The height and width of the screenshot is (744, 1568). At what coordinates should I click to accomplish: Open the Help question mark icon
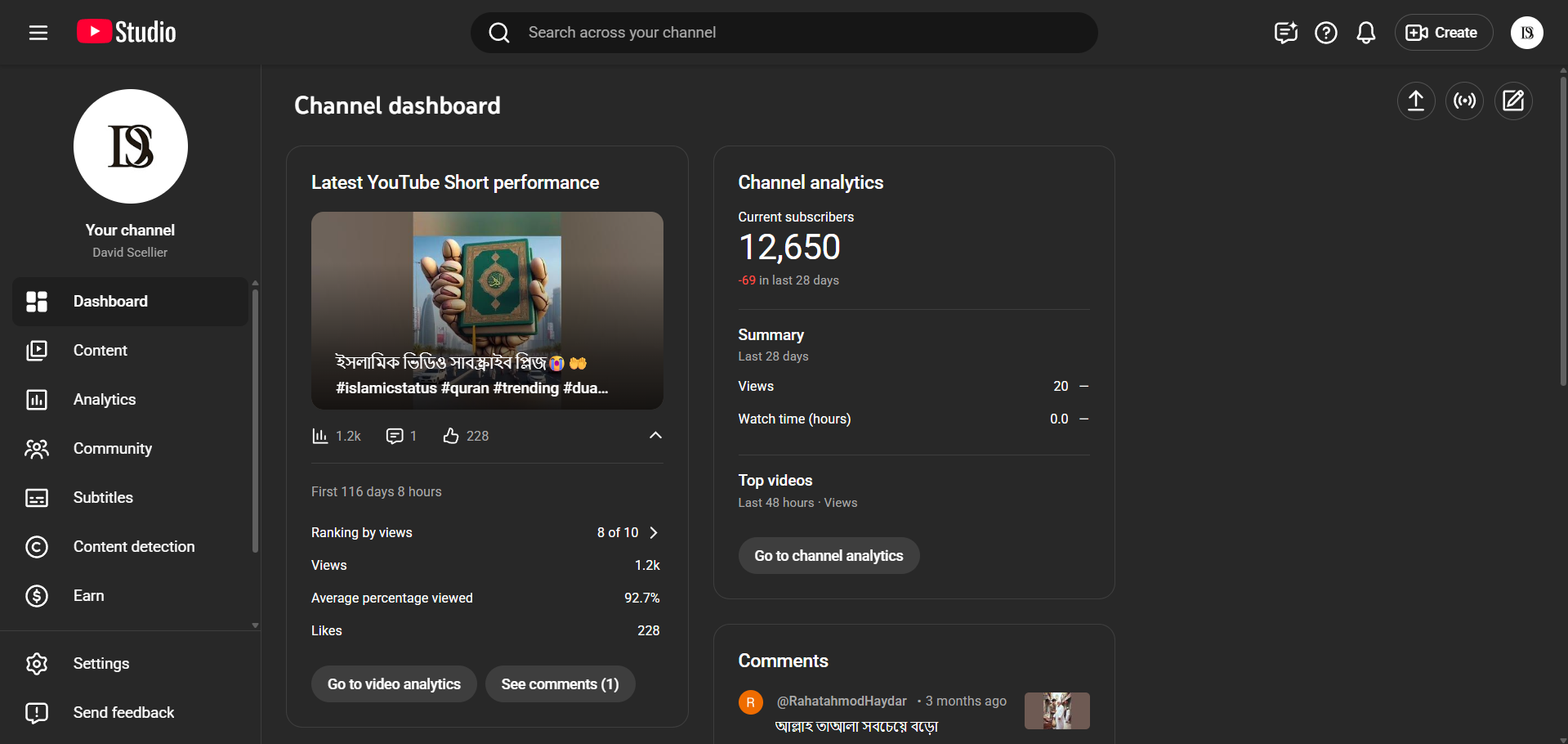click(1325, 33)
